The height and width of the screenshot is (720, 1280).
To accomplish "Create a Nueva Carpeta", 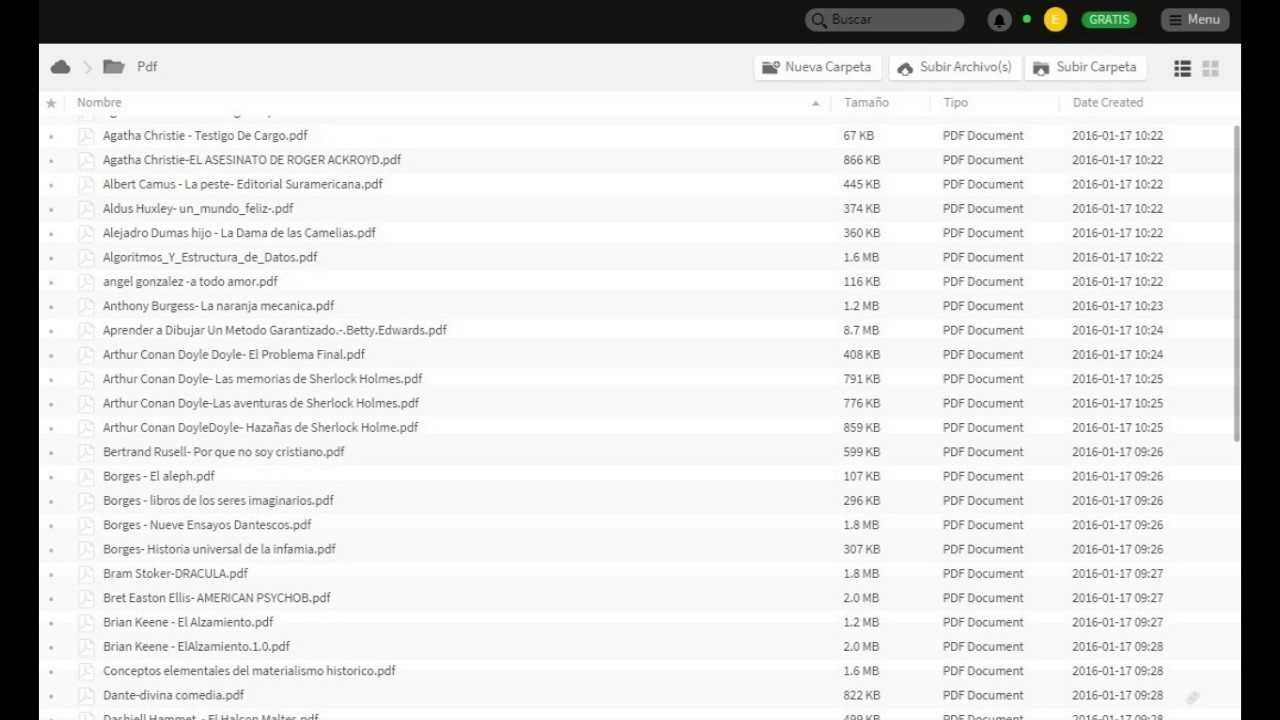I will coord(817,67).
